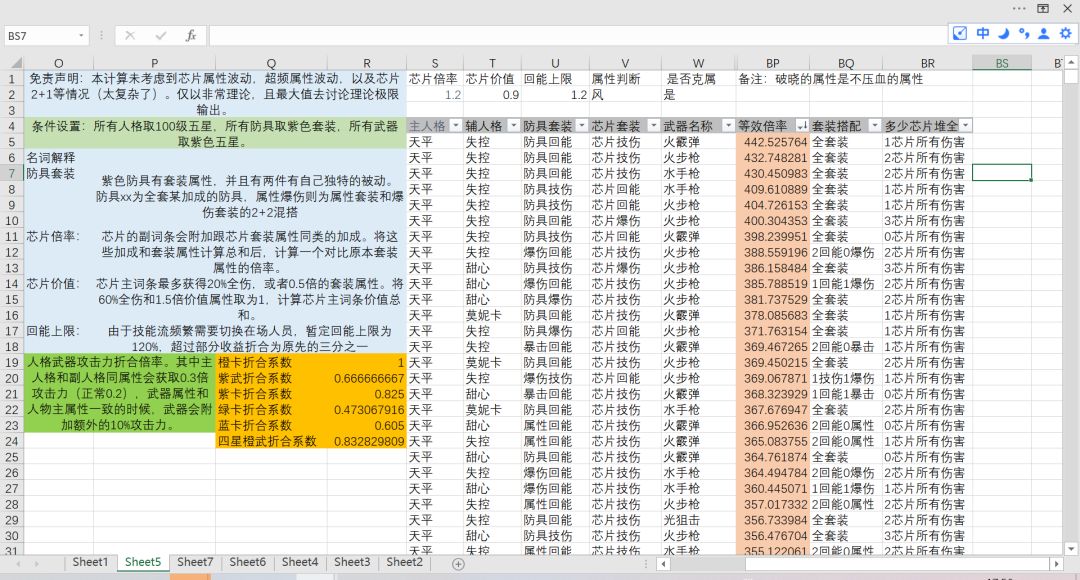Screen dimensions: 1080x580
Task: Switch to the Sheet4 tab
Action: click(300, 562)
